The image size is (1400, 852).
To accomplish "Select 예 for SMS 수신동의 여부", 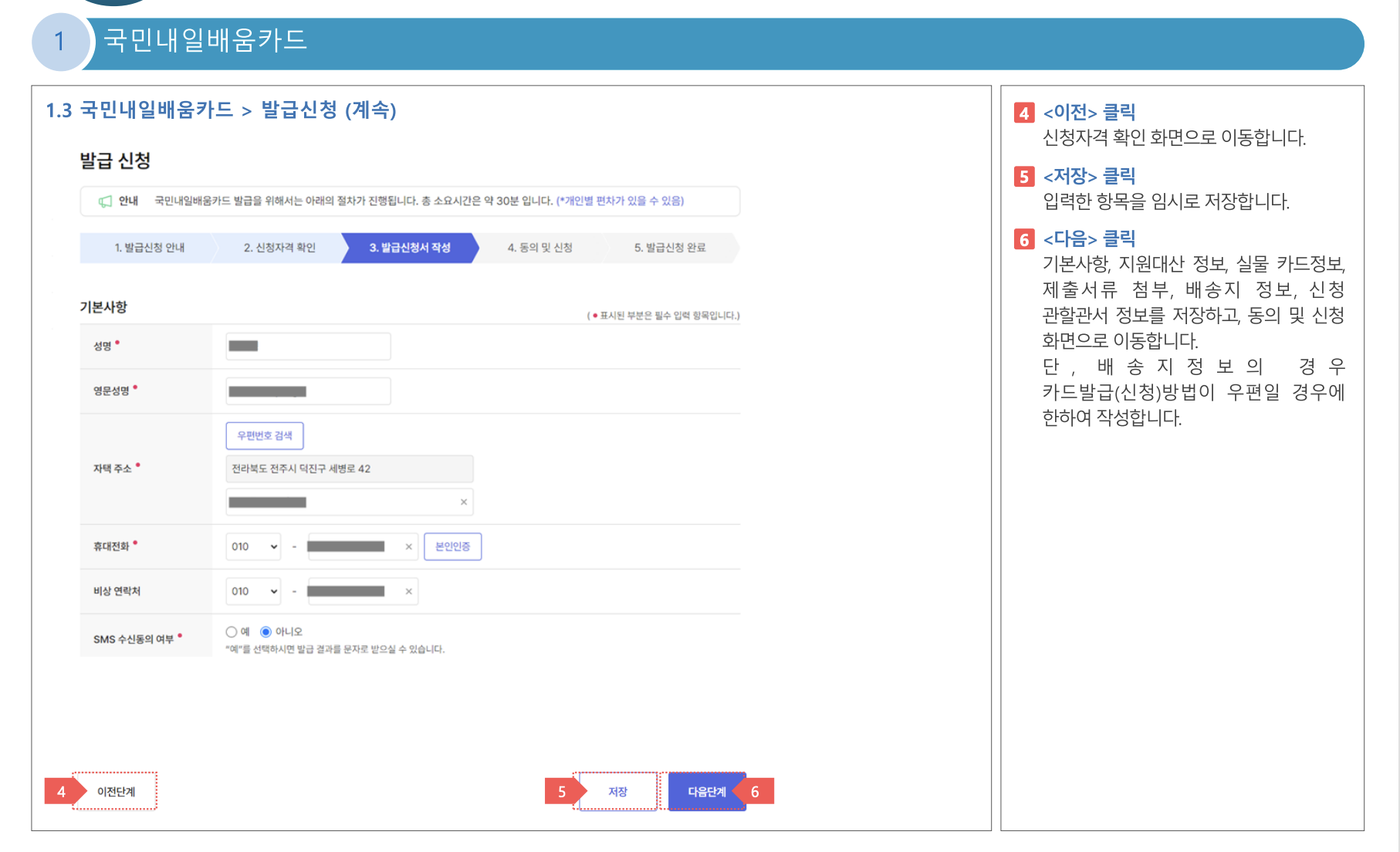I will (x=231, y=631).
